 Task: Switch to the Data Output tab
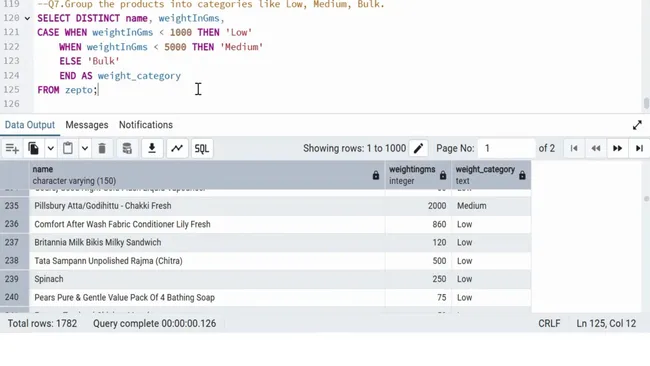click(30, 125)
